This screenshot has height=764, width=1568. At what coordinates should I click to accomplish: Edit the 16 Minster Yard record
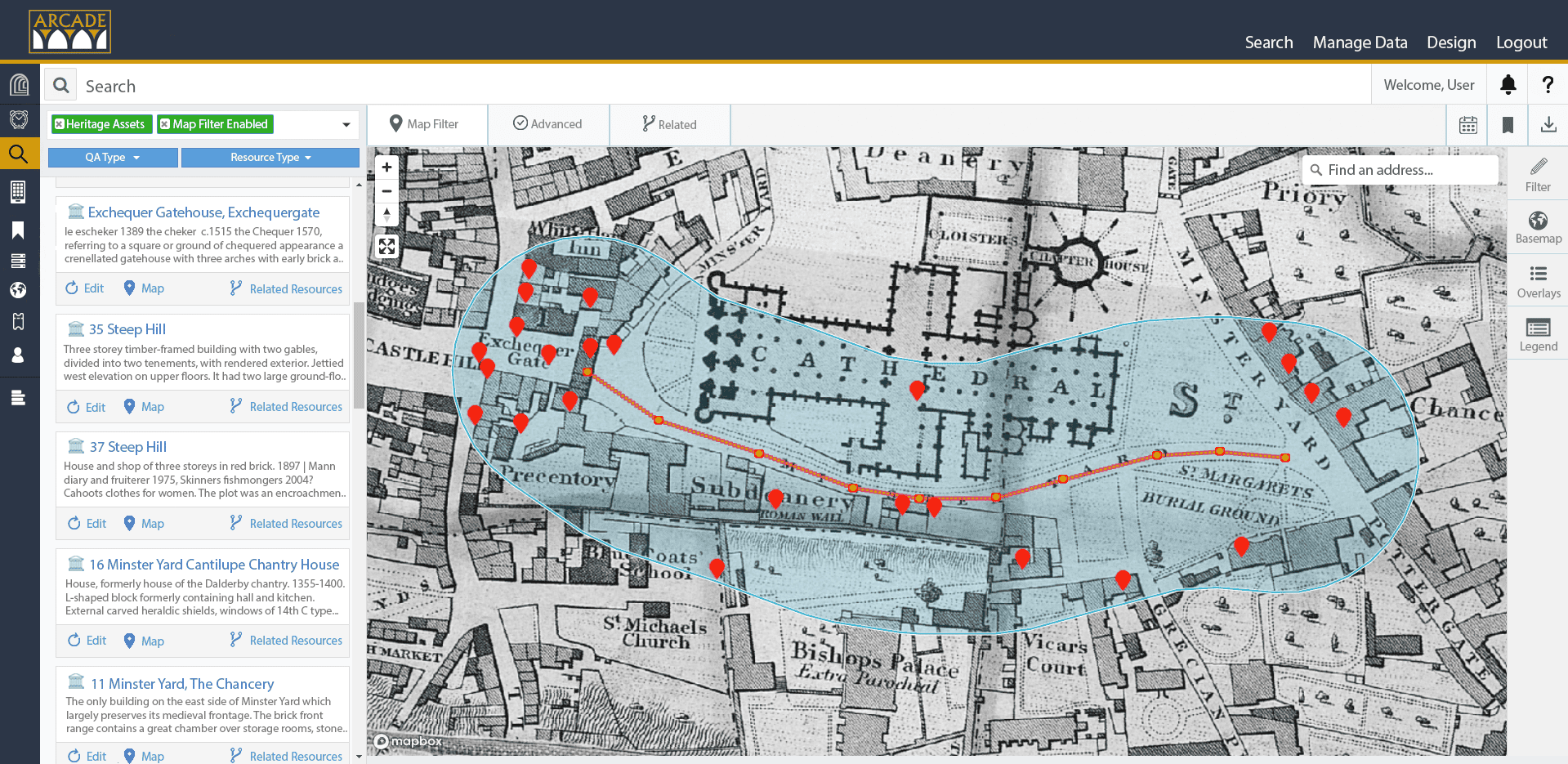point(87,641)
